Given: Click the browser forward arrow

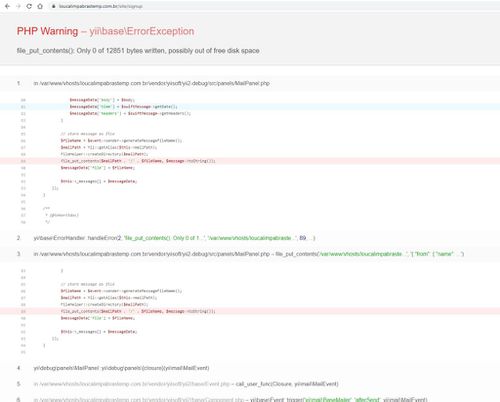Looking at the screenshot, I should (18, 6).
